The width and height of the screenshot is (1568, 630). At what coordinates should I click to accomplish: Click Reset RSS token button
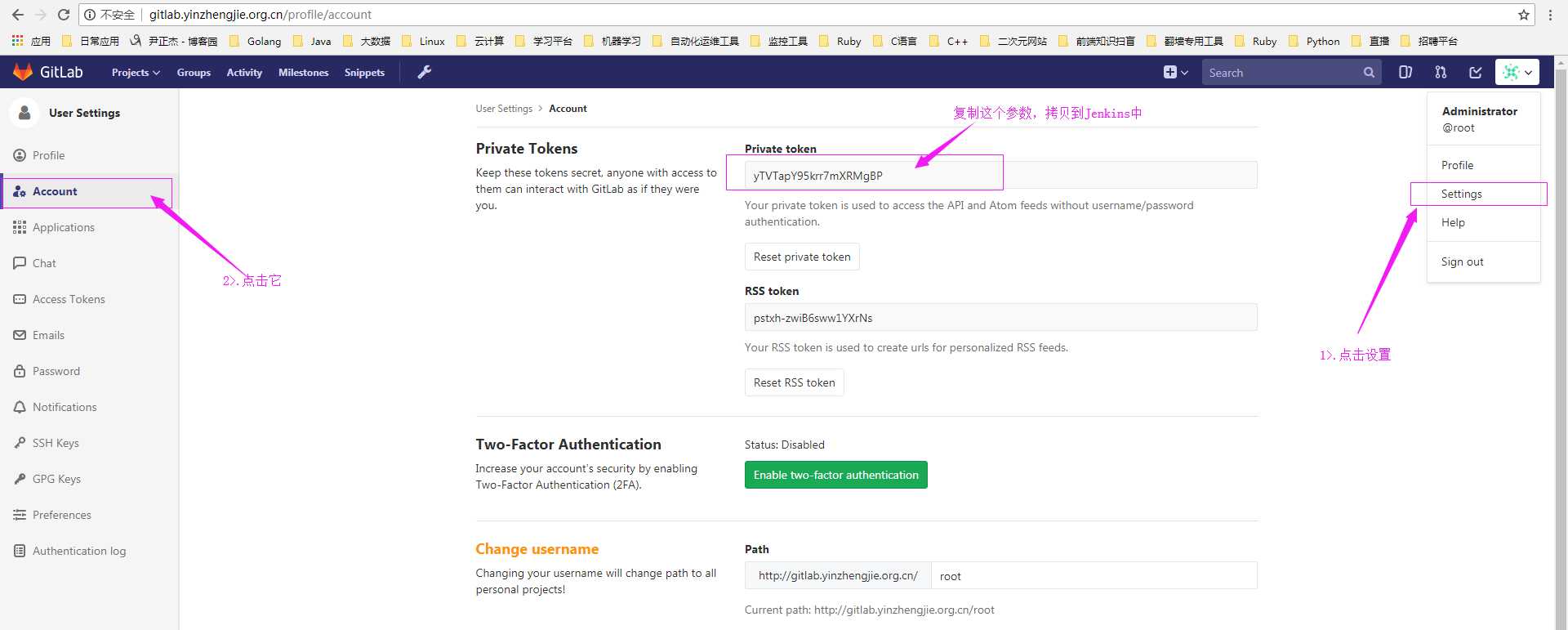click(794, 382)
